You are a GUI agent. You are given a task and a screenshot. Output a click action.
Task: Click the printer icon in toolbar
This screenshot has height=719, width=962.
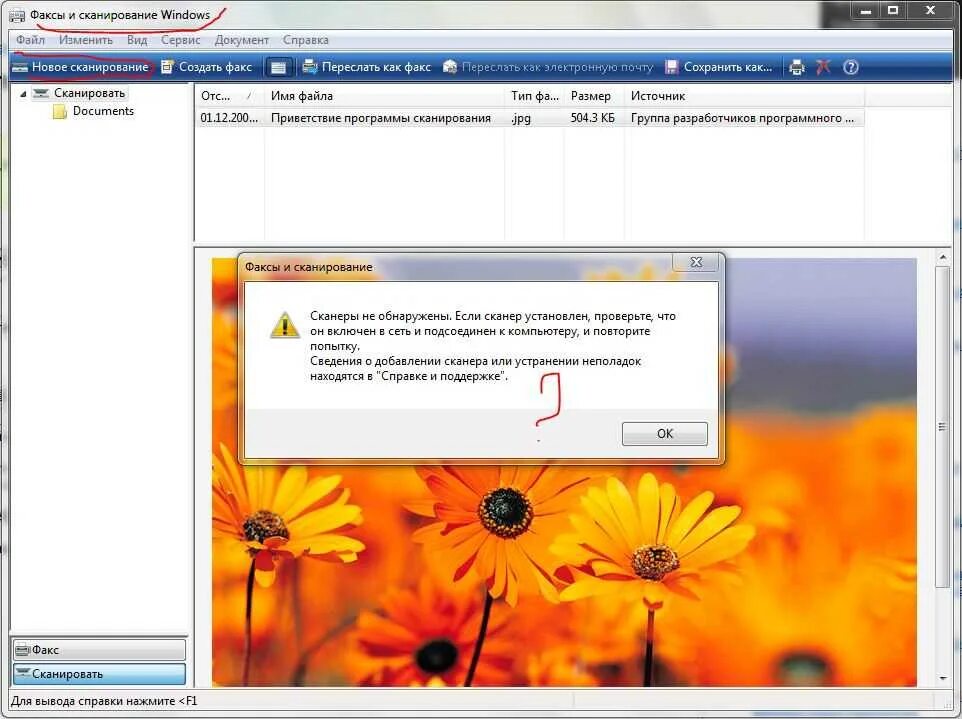[x=796, y=67]
